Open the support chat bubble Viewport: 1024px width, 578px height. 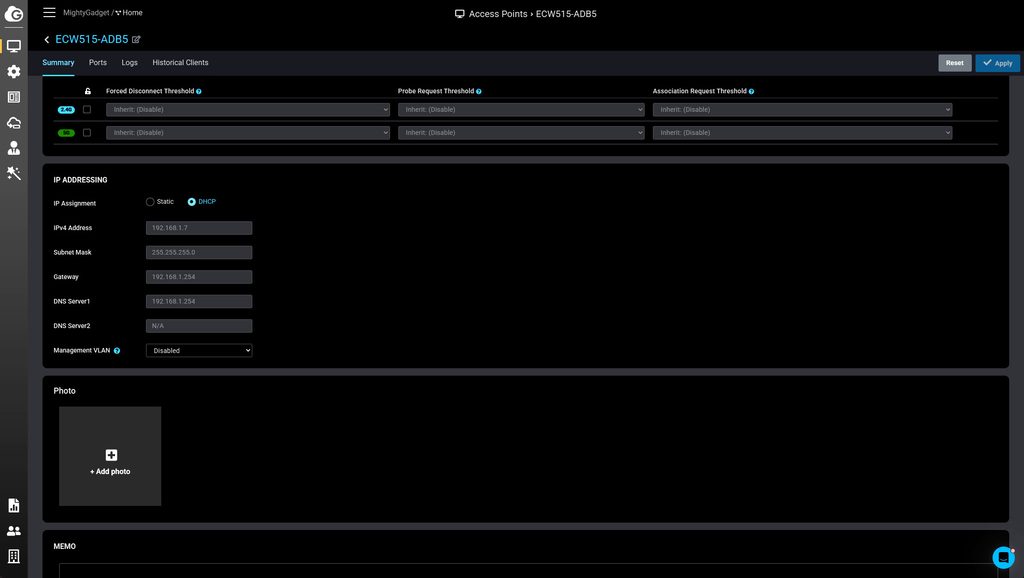[1003, 558]
